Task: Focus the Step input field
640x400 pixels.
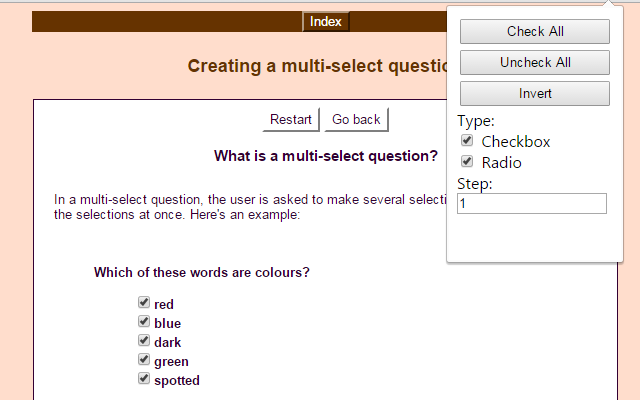Action: [x=531, y=203]
